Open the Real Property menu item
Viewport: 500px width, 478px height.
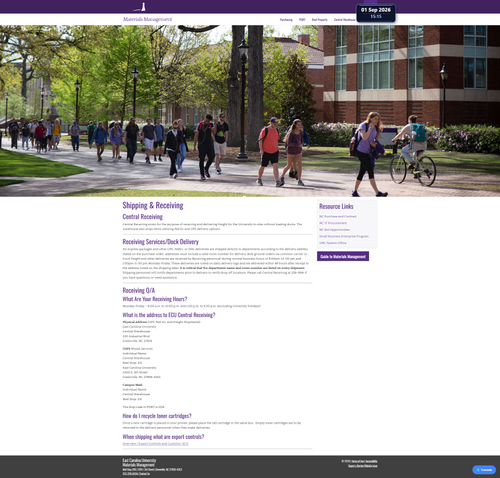click(x=320, y=20)
